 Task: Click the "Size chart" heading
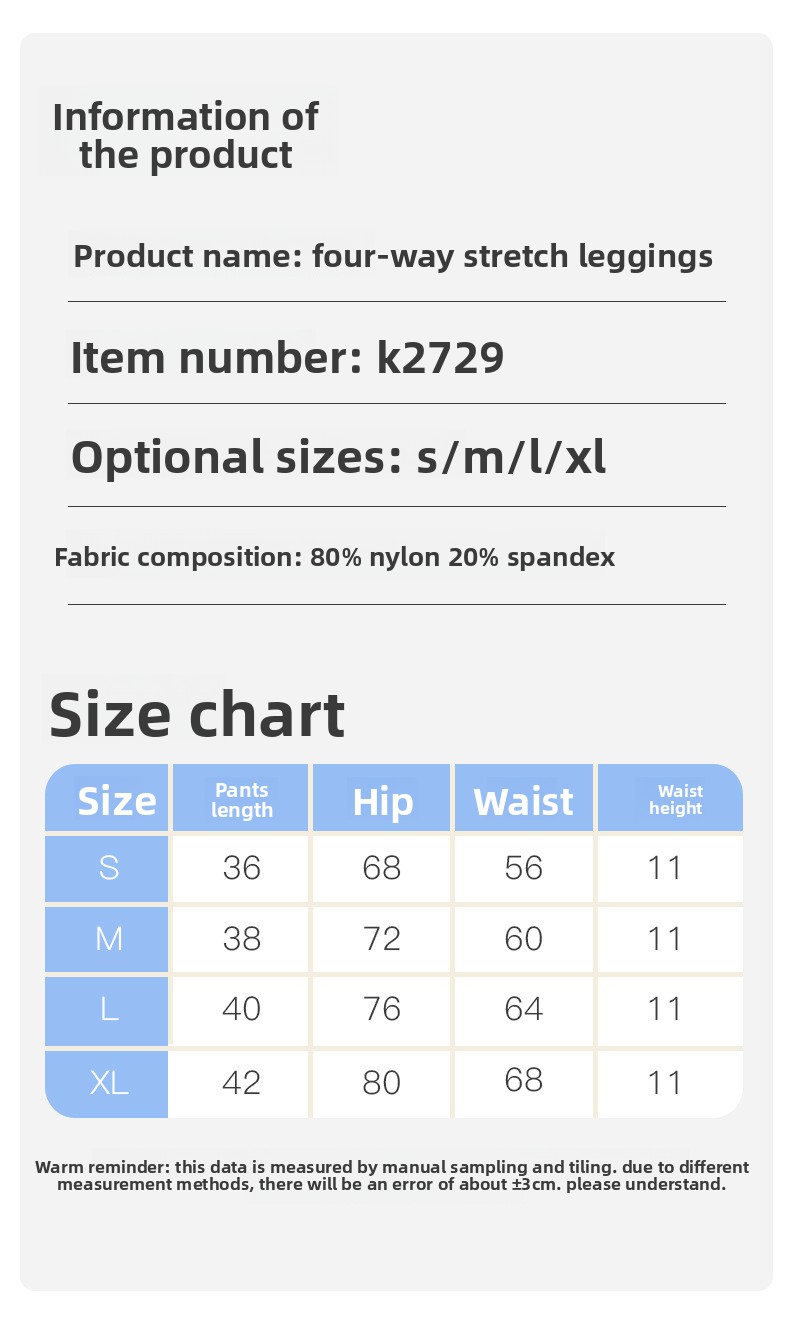(197, 714)
